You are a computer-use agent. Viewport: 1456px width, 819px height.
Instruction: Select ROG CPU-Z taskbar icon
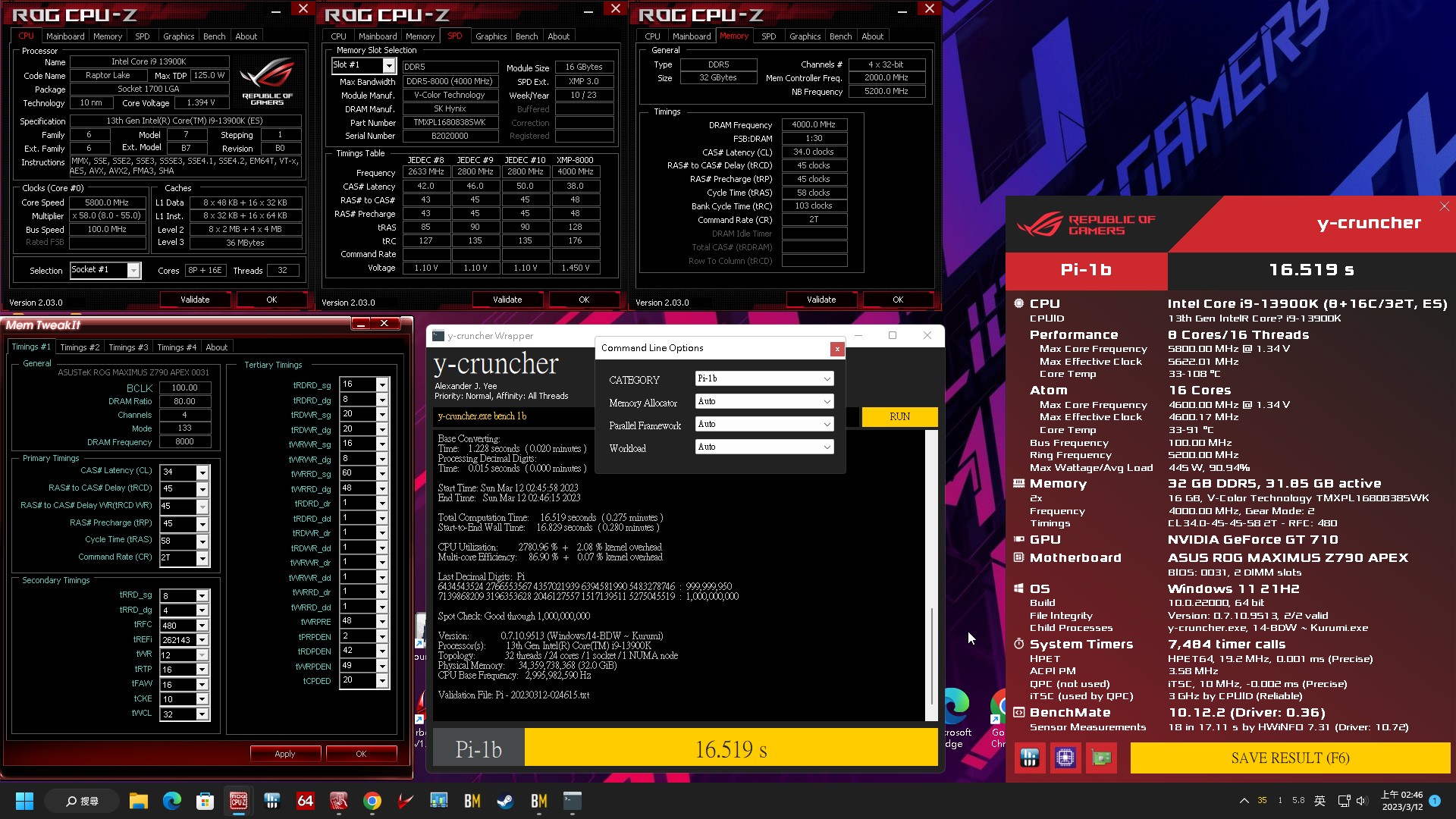[x=239, y=801]
